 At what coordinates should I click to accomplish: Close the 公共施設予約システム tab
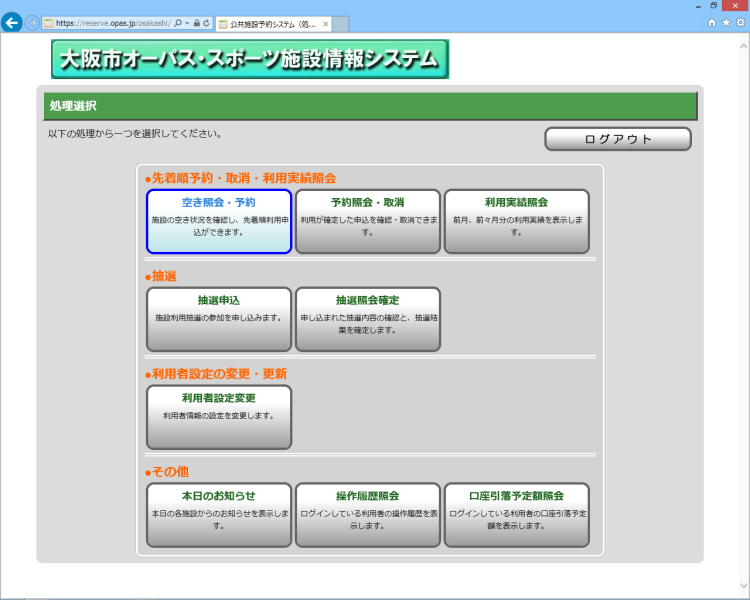click(x=326, y=24)
